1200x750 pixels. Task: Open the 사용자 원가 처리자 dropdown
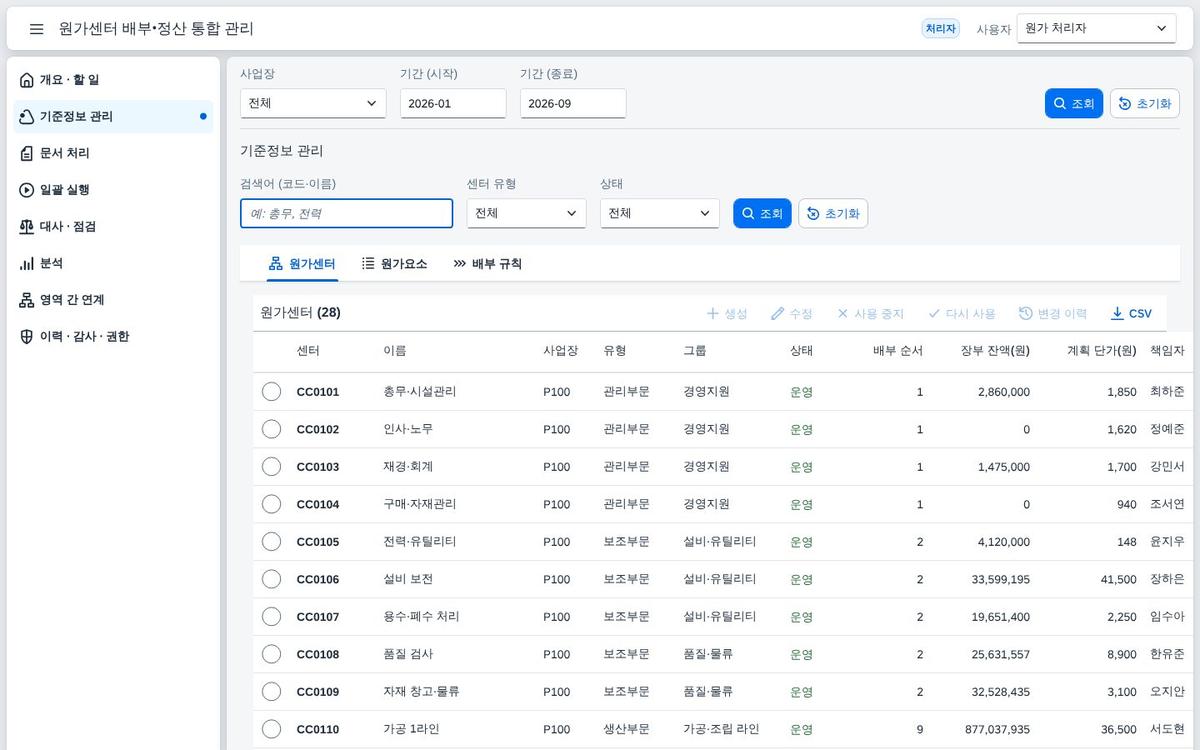click(1096, 29)
